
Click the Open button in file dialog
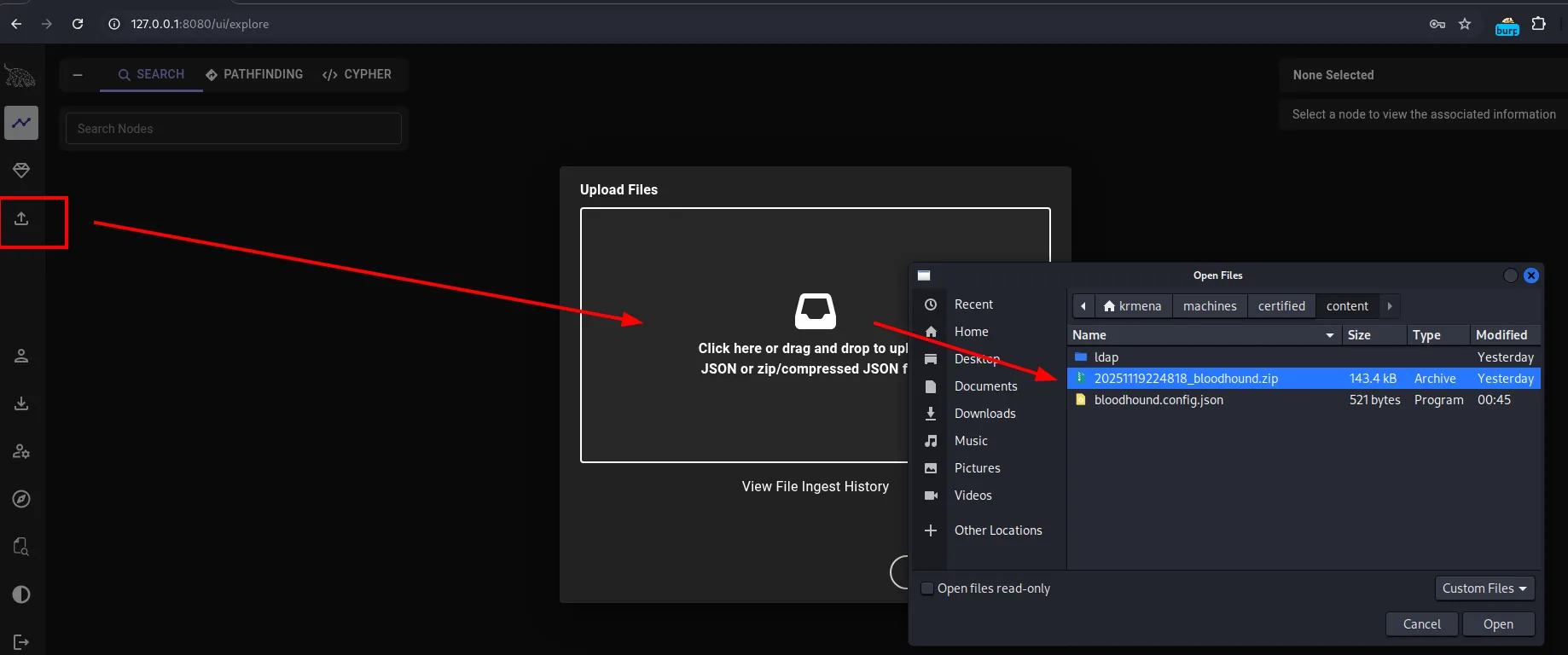1498,624
